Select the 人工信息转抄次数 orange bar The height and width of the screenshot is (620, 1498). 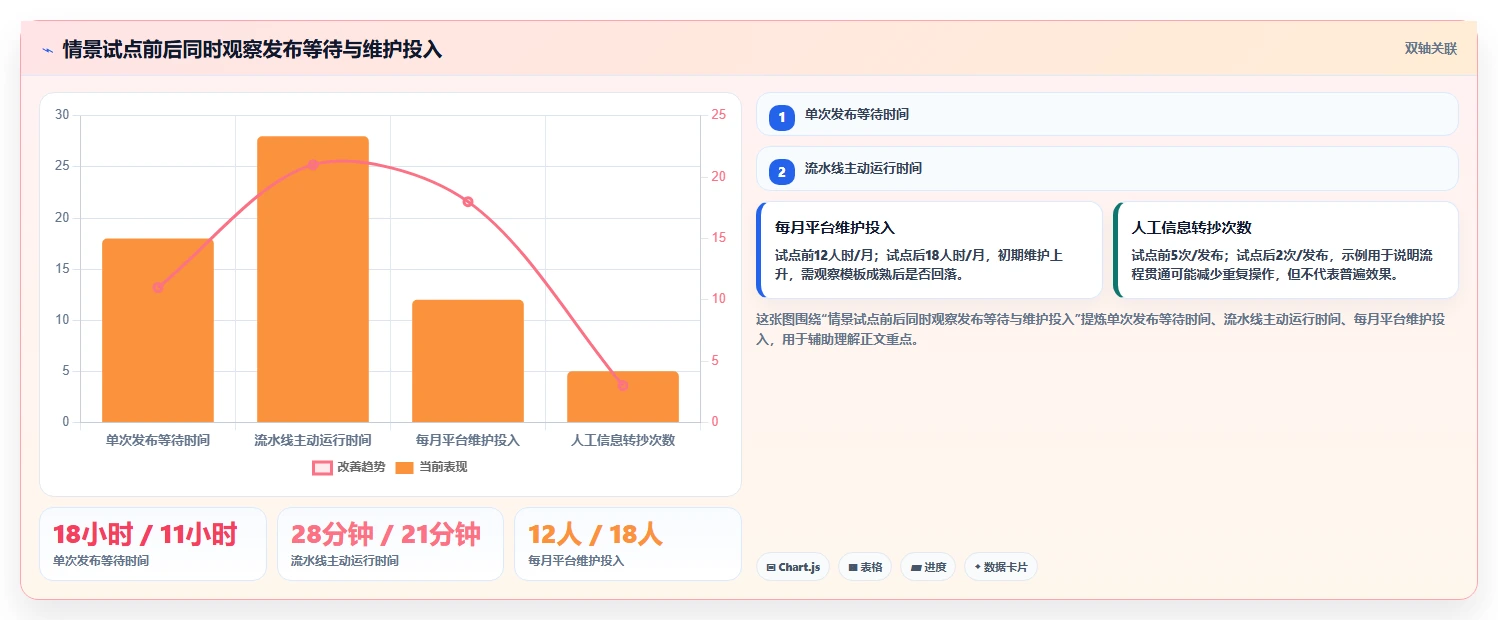tap(623, 397)
